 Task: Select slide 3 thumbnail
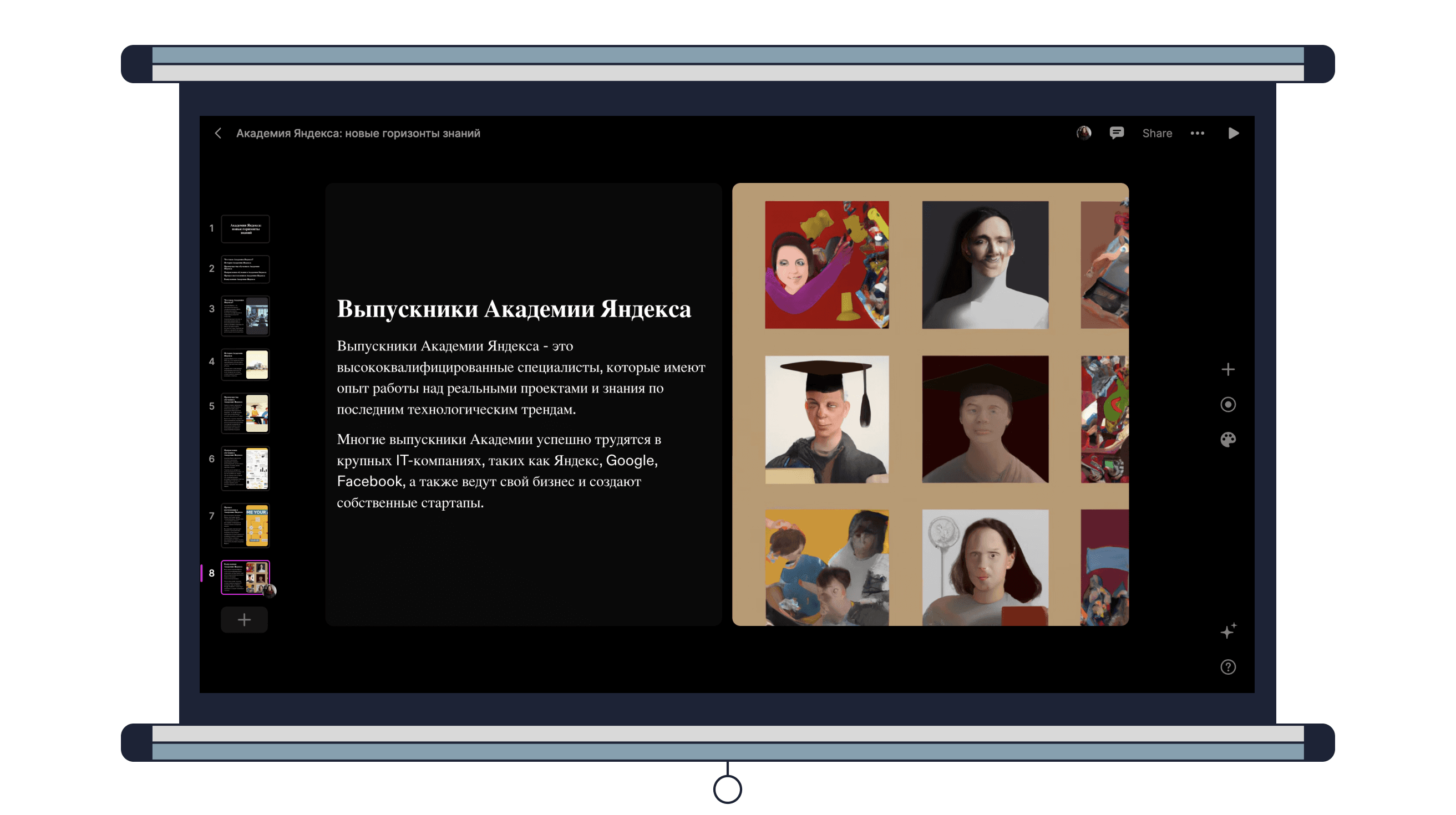pyautogui.click(x=245, y=315)
